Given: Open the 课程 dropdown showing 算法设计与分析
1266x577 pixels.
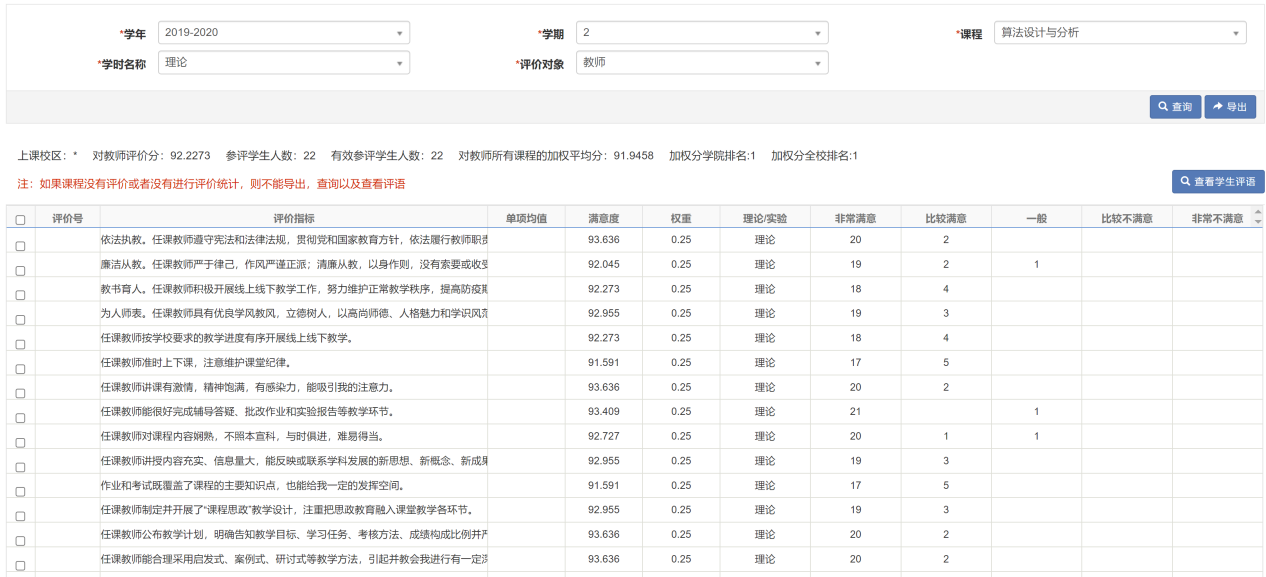Looking at the screenshot, I should pyautogui.click(x=1120, y=33).
